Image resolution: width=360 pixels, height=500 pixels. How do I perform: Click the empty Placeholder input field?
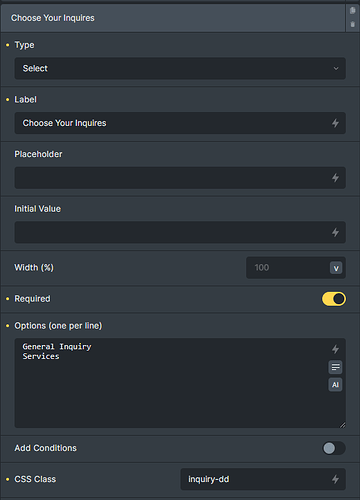click(x=180, y=178)
